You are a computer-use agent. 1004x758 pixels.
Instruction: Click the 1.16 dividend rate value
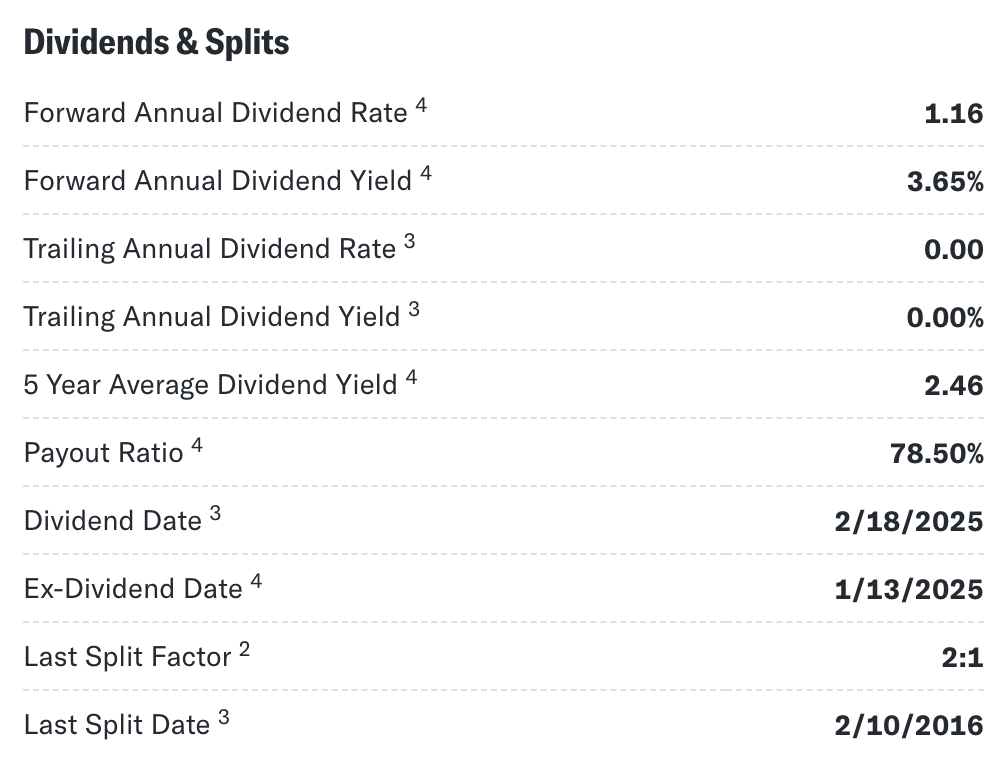pos(953,114)
